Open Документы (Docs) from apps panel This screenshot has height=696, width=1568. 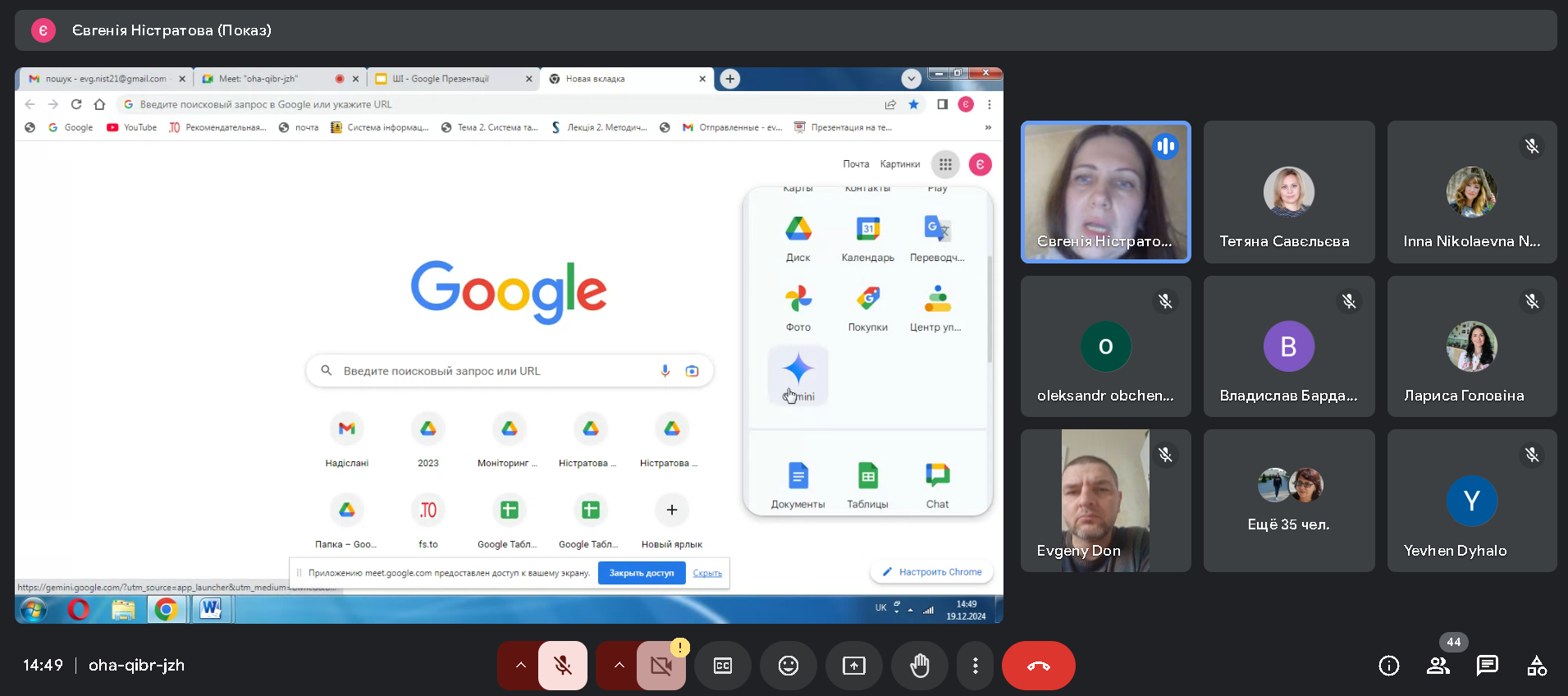click(798, 484)
